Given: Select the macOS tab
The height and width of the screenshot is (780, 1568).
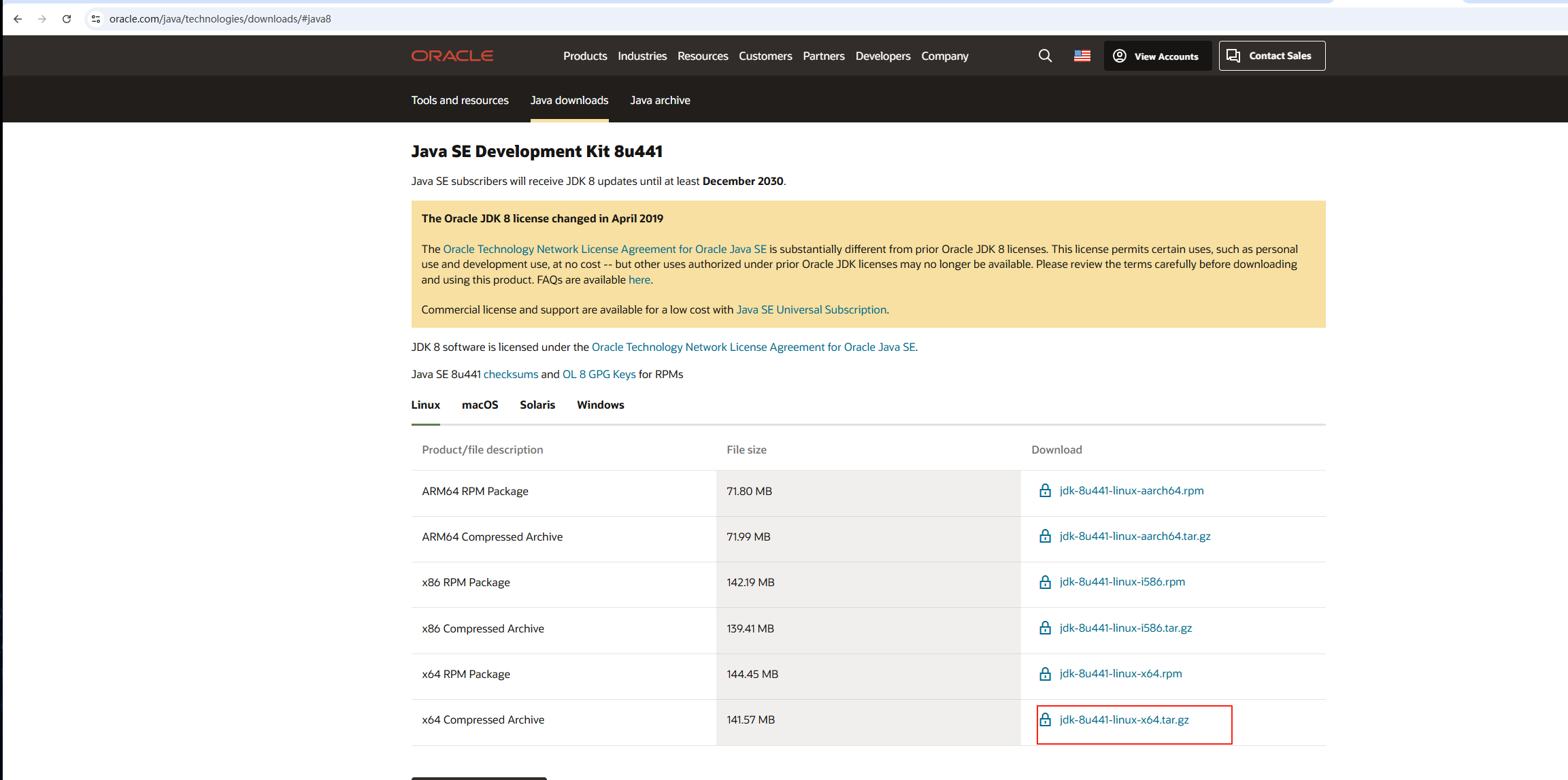Looking at the screenshot, I should coord(480,405).
